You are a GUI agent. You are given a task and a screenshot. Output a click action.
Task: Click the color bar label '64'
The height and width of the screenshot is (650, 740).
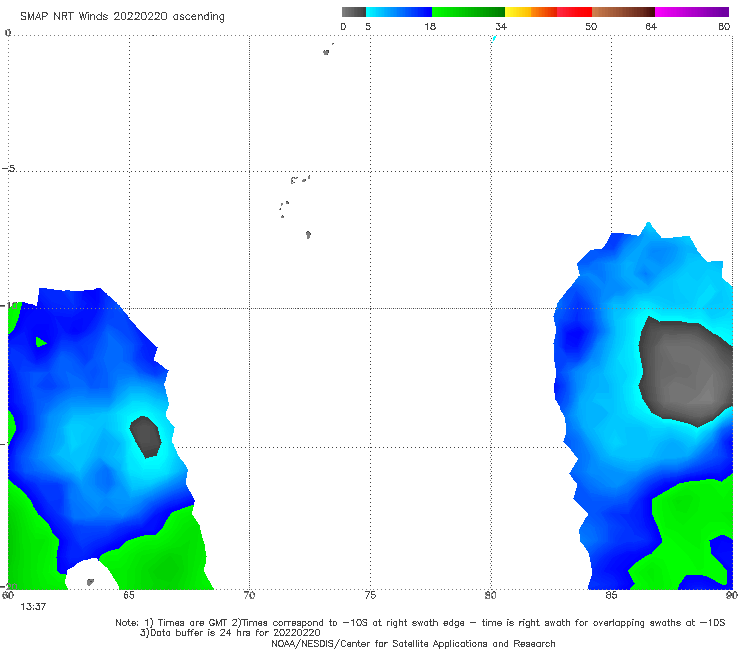point(651,26)
